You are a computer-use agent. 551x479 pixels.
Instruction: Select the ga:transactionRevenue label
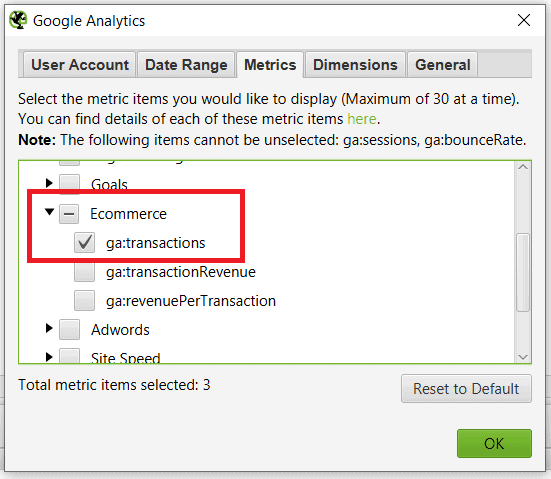pos(181,272)
